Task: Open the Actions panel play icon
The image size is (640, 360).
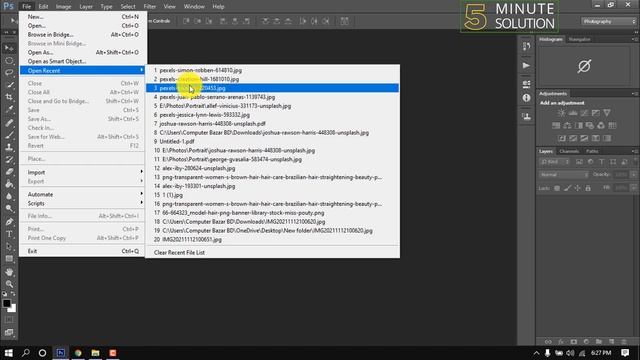Action: (x=526, y=65)
